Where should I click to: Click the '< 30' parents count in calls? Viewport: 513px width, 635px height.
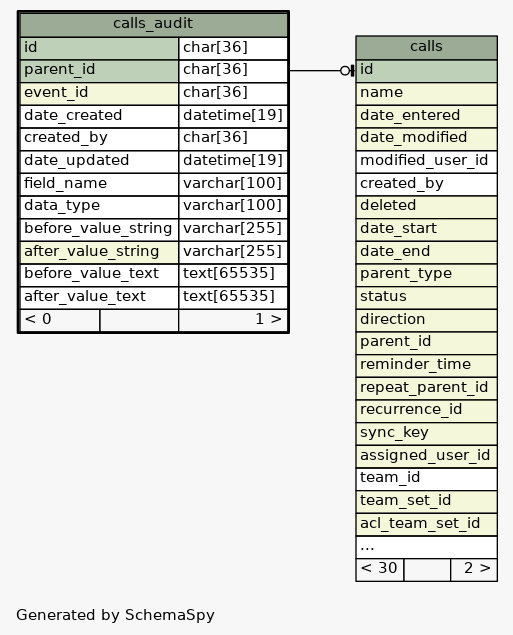[x=379, y=569]
